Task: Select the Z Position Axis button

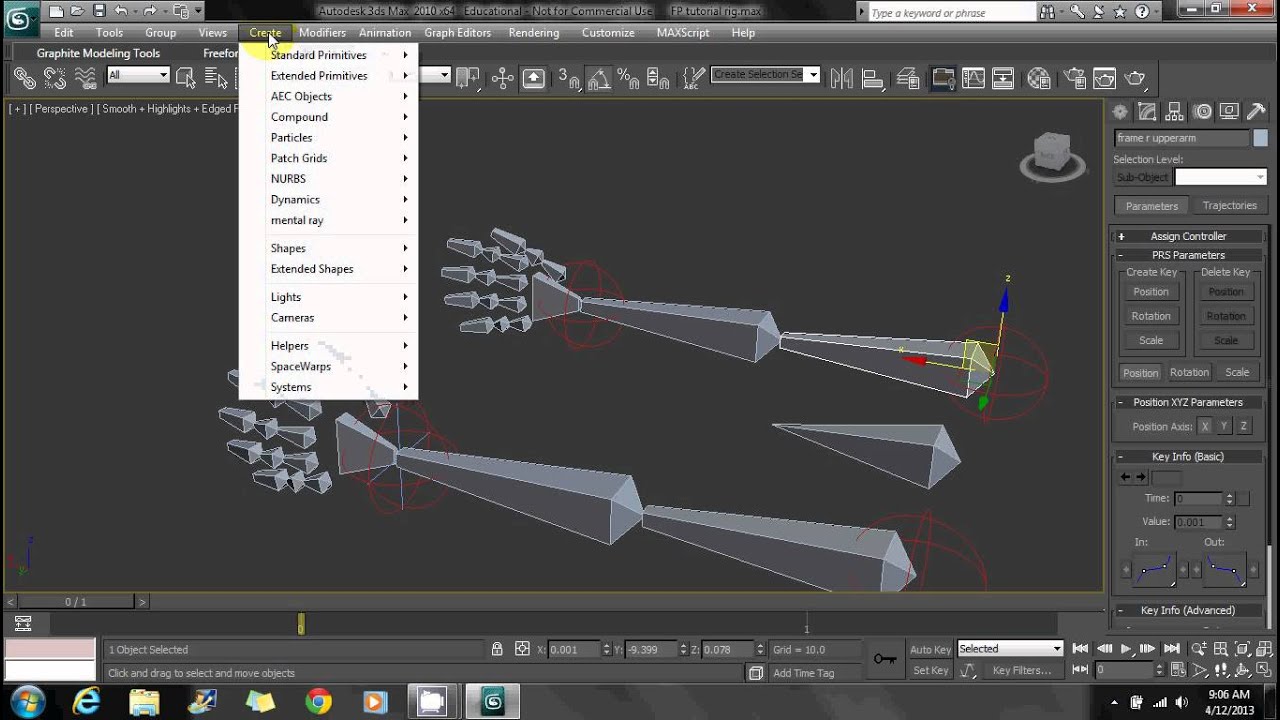Action: (1243, 426)
